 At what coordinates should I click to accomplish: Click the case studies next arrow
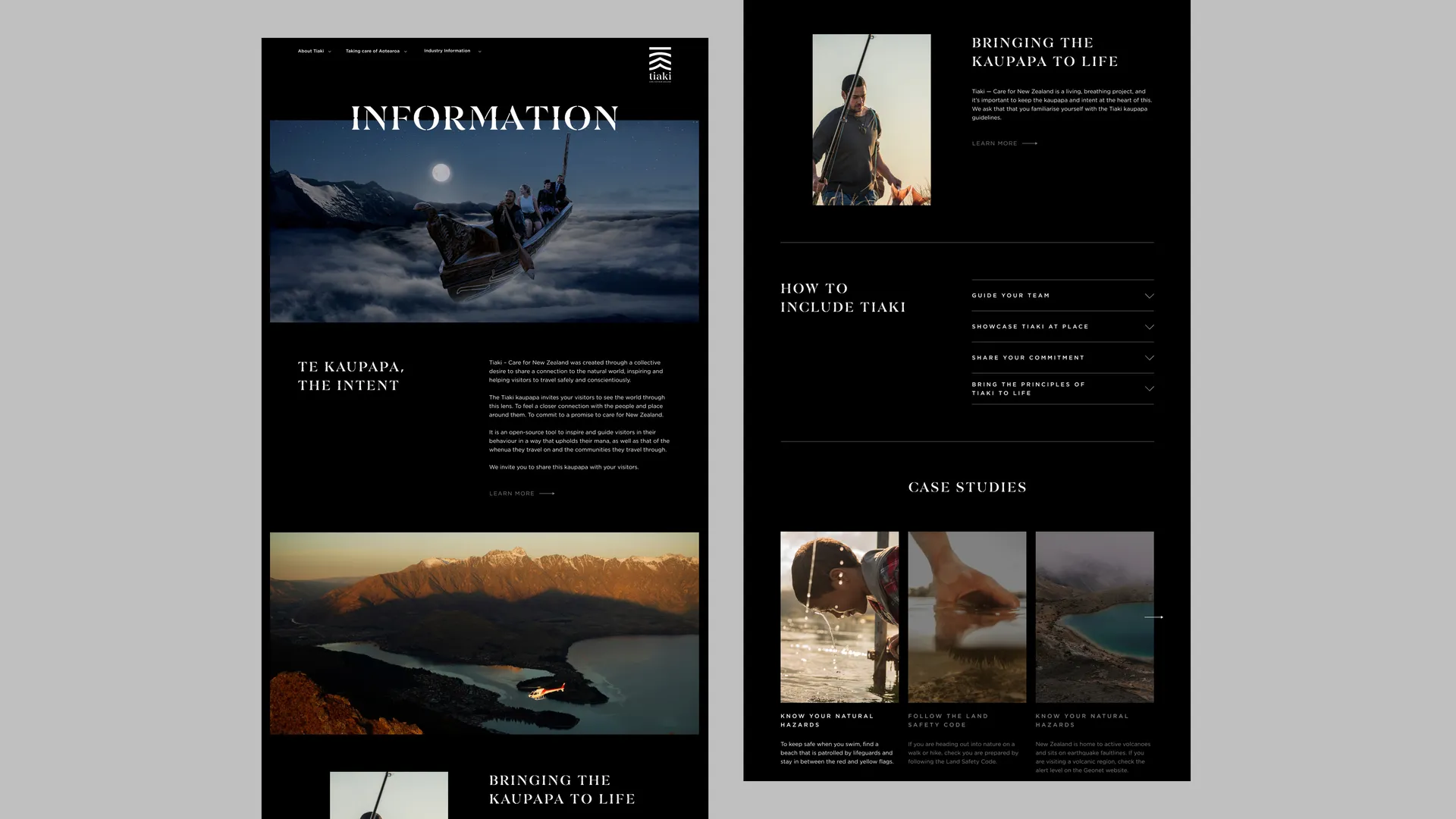[x=1153, y=617]
